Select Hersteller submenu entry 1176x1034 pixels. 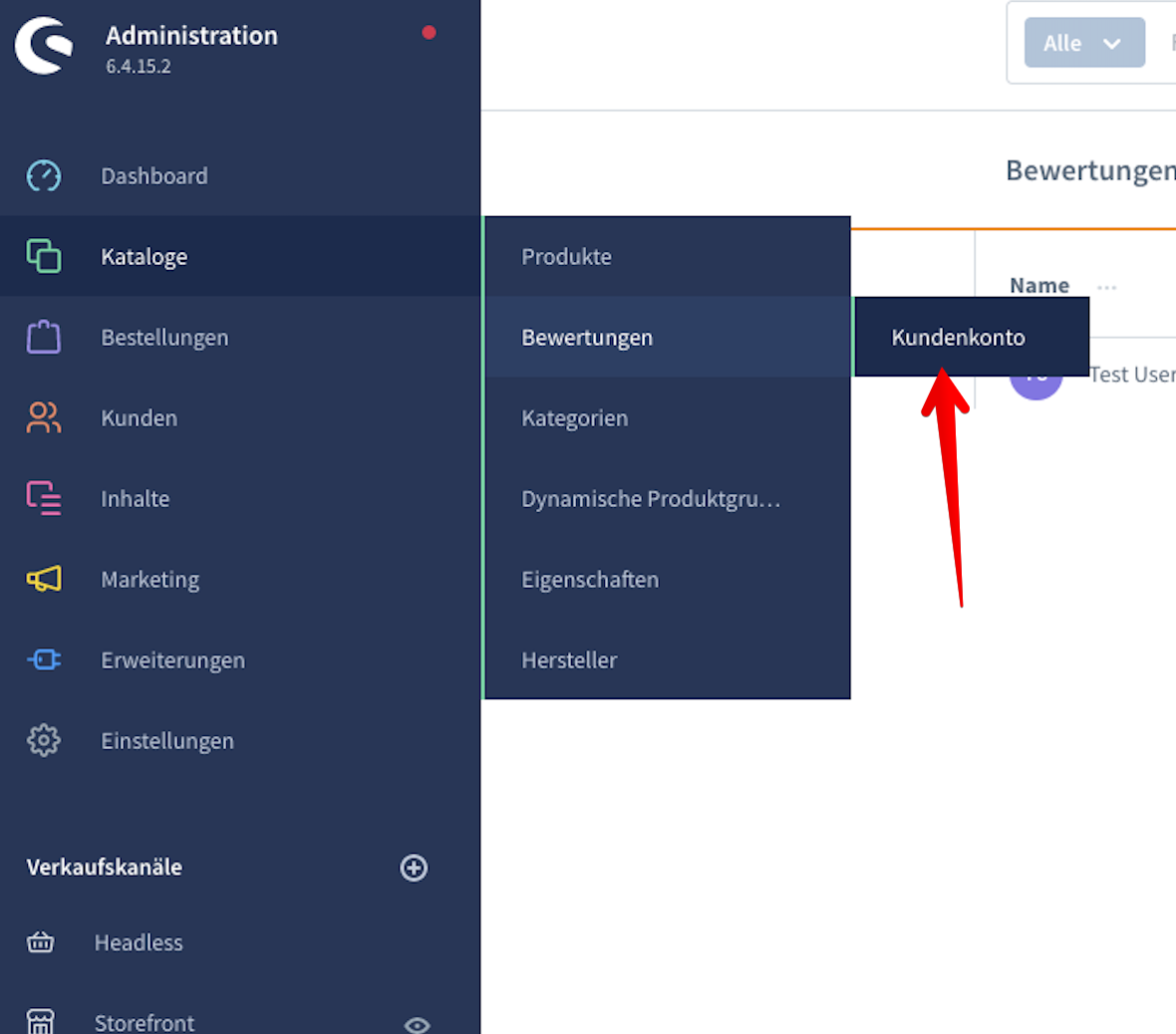tap(569, 660)
